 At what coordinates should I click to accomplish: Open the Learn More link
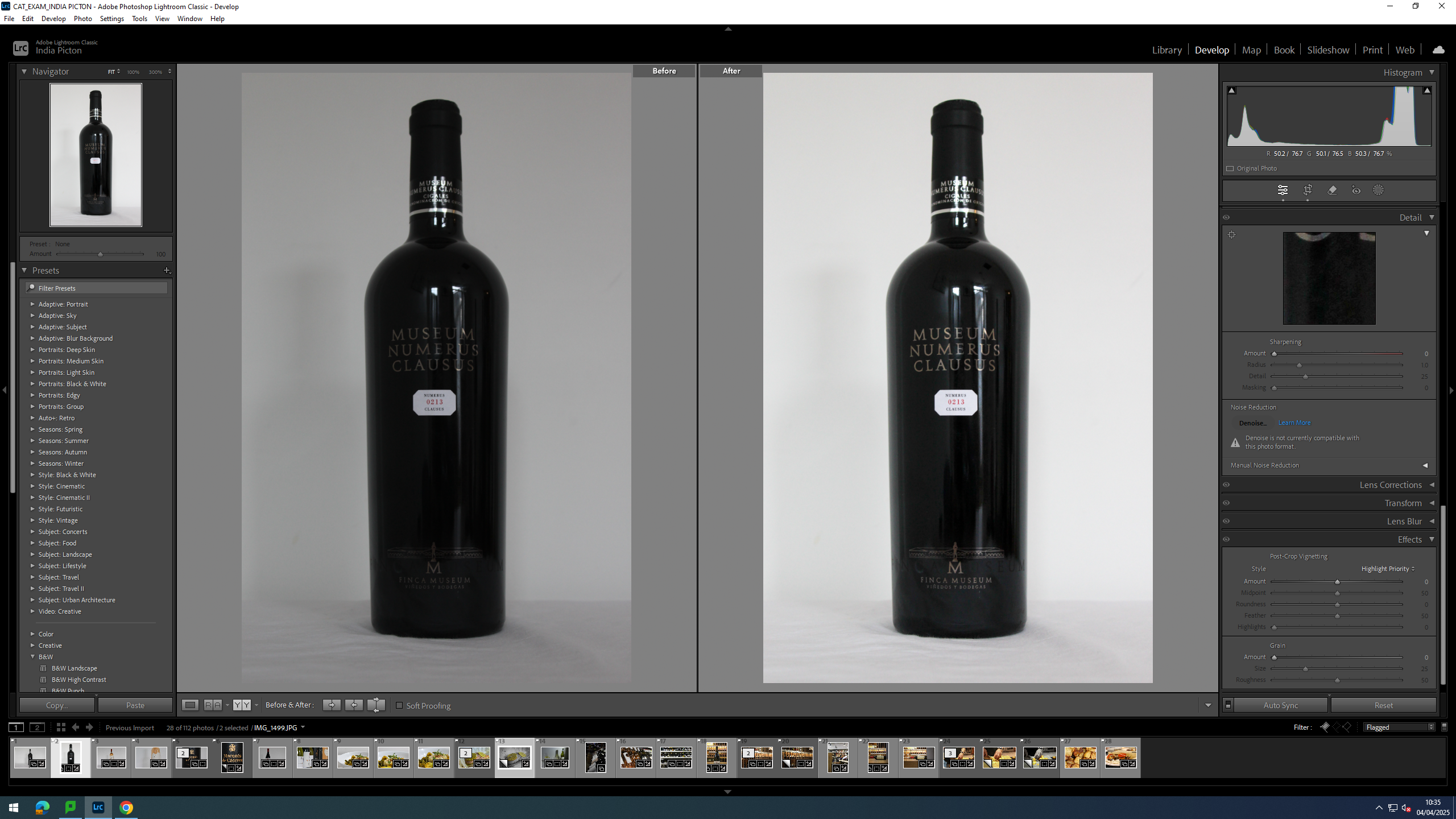pyautogui.click(x=1294, y=423)
